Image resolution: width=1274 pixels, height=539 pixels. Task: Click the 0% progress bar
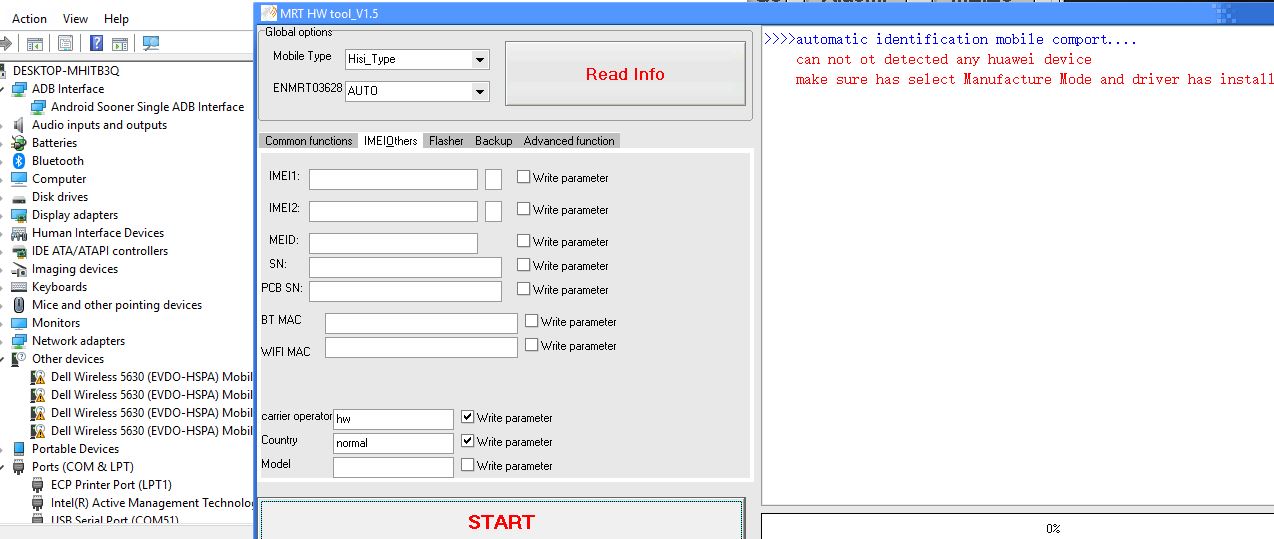coord(1017,527)
